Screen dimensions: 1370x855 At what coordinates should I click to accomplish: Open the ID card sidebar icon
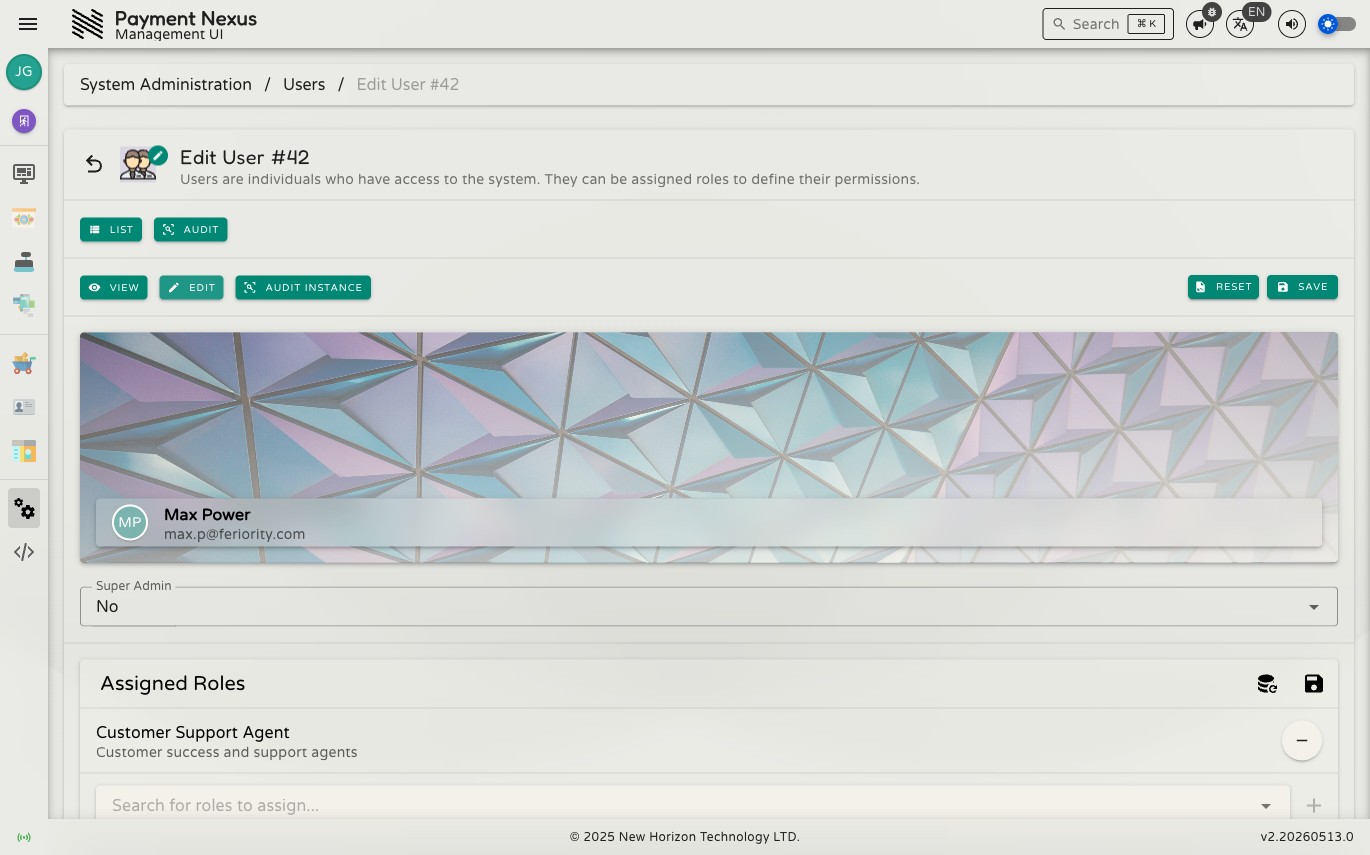tap(24, 407)
